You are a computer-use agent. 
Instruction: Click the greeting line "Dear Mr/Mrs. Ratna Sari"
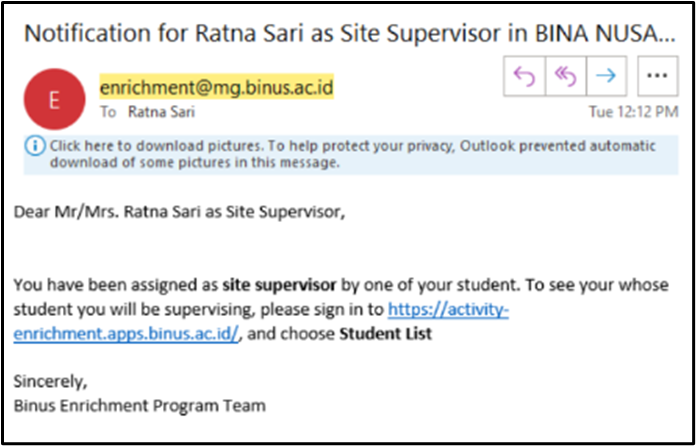click(x=179, y=213)
